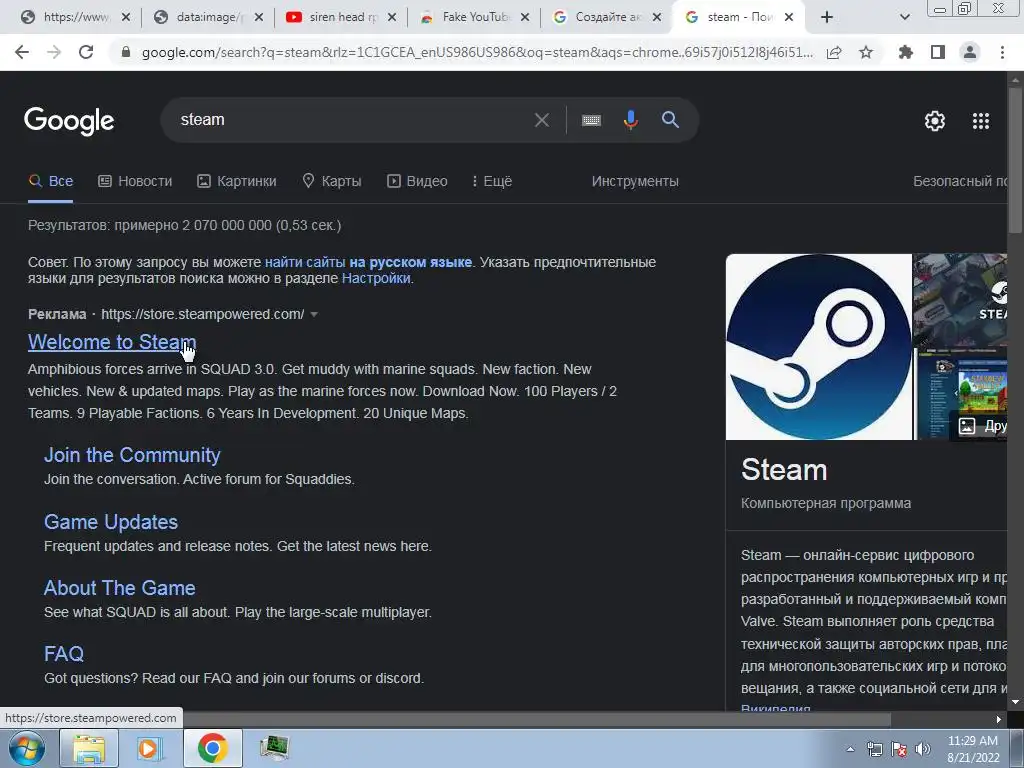Close the Fake YouTube tab

(525, 18)
